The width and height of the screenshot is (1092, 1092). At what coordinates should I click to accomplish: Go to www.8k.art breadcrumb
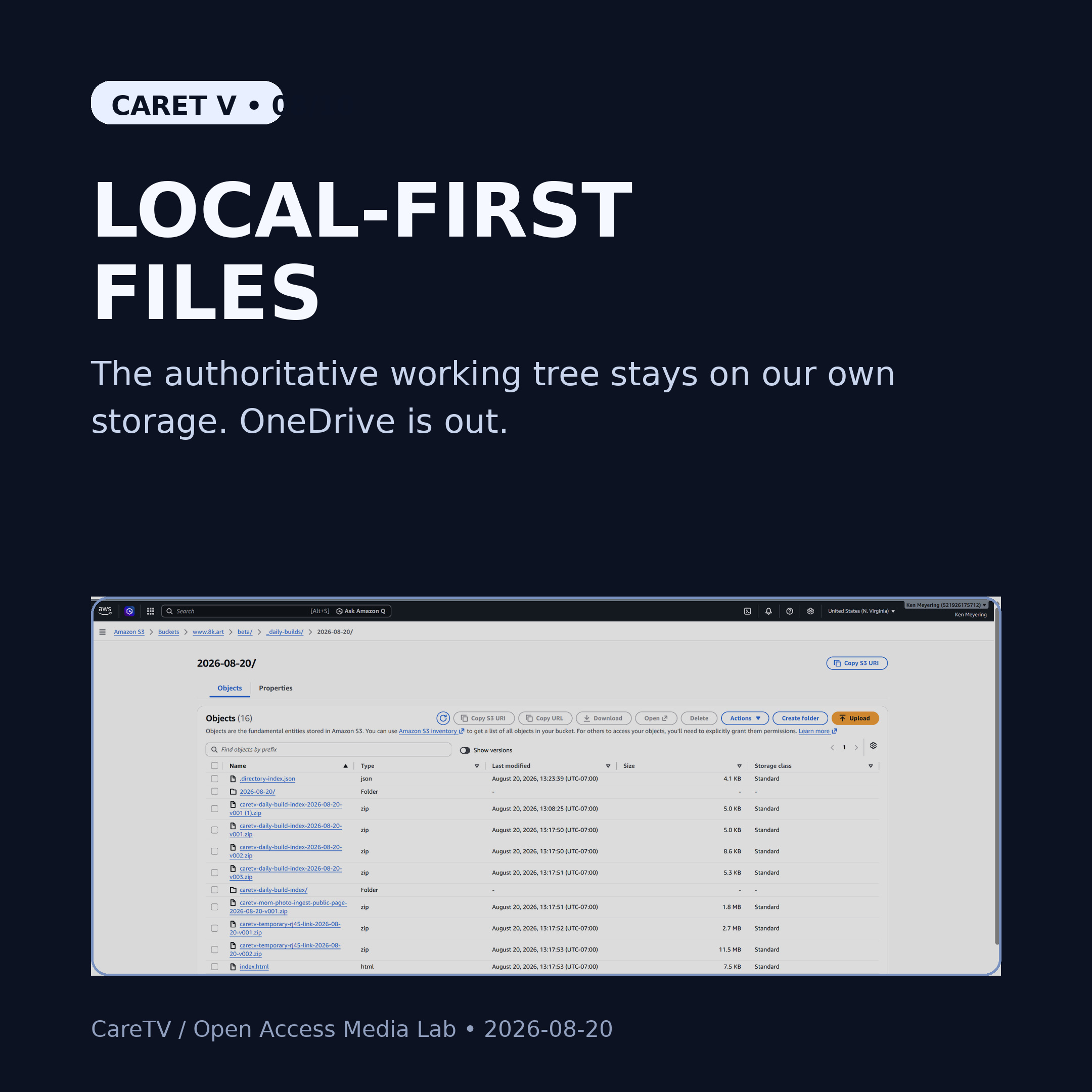(x=208, y=632)
